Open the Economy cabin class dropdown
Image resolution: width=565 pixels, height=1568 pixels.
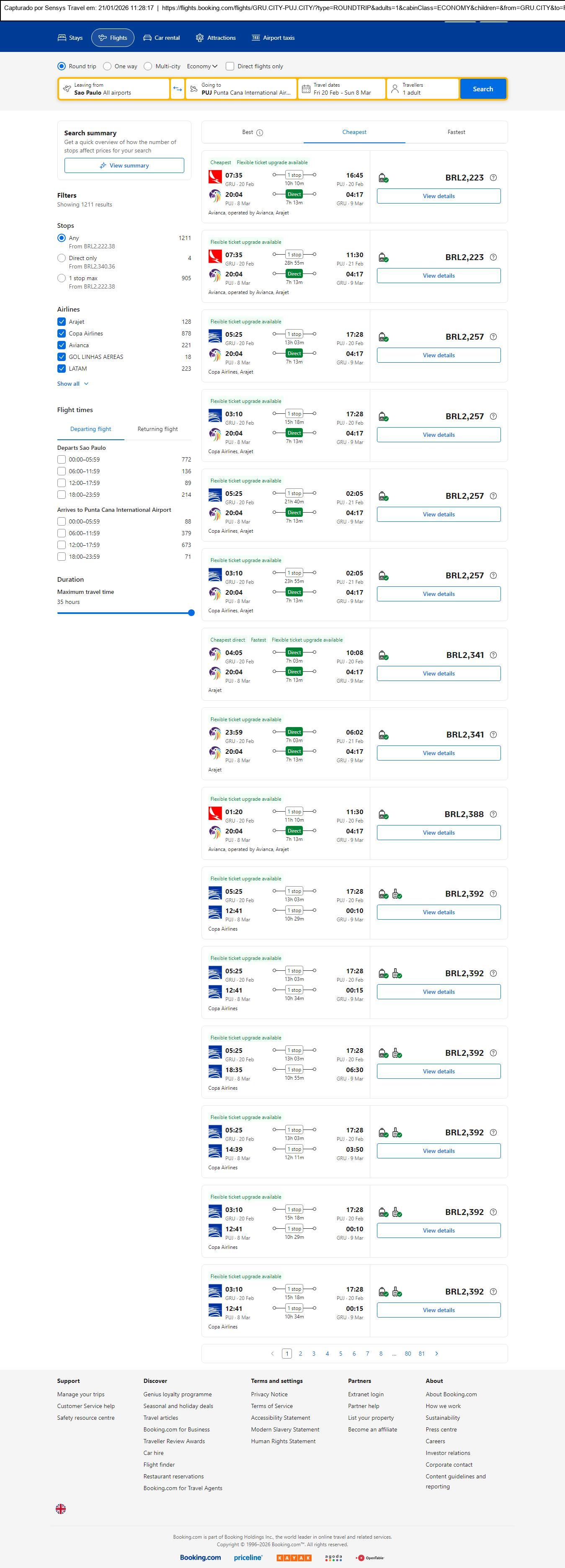click(201, 66)
